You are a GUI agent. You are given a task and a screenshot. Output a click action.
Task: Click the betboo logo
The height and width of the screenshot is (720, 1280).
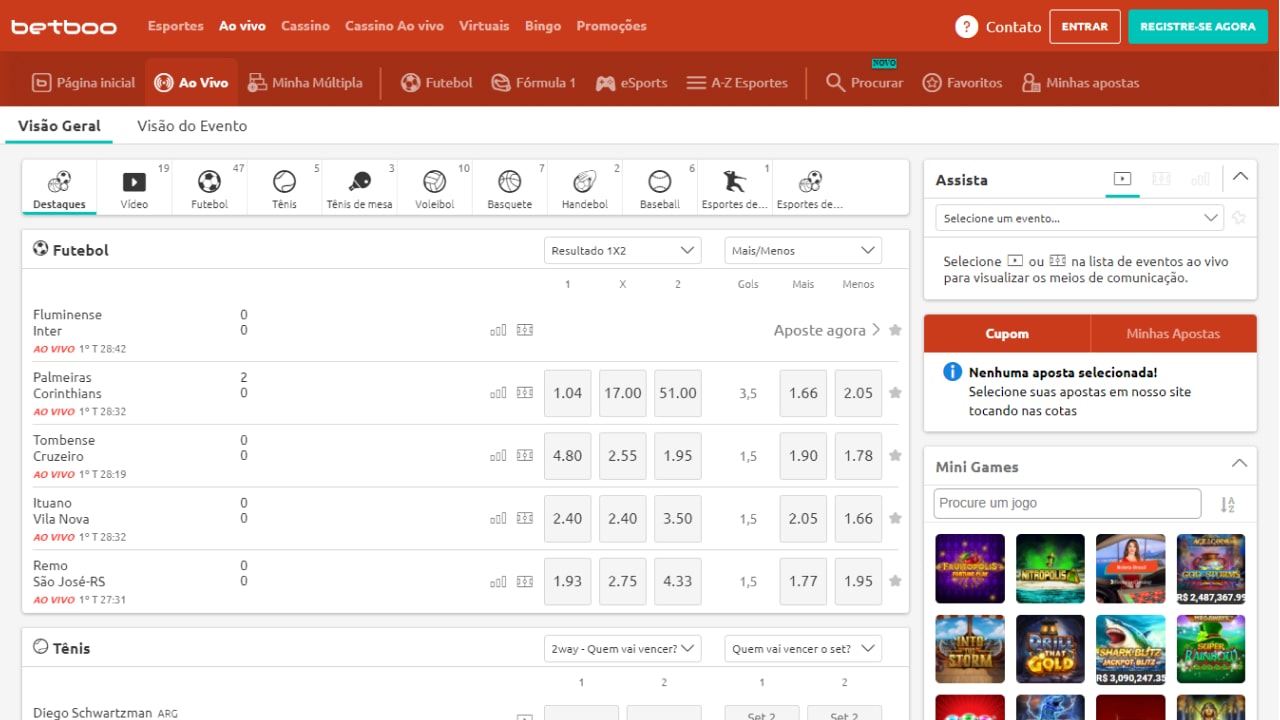(x=64, y=27)
